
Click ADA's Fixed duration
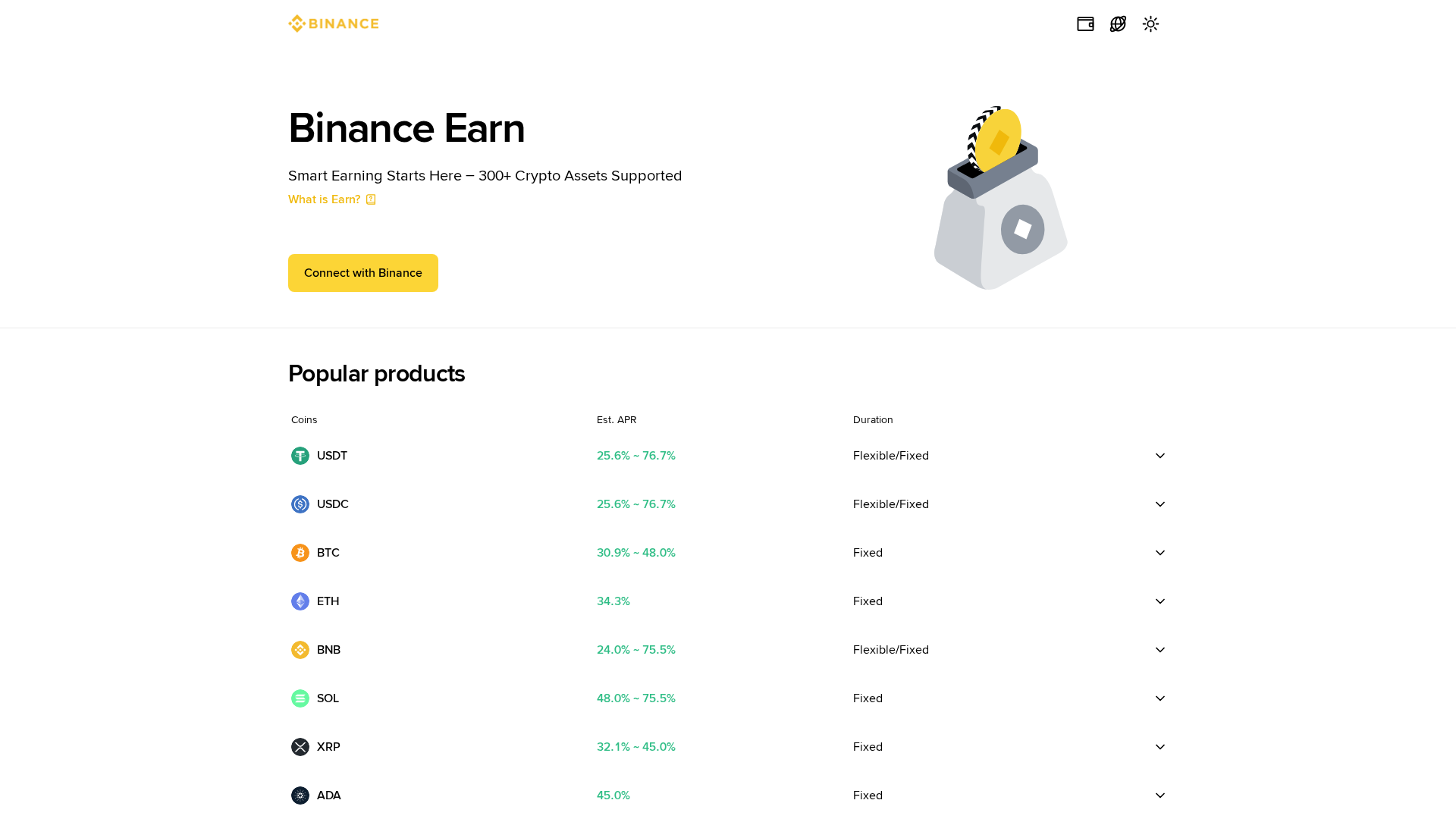(868, 795)
